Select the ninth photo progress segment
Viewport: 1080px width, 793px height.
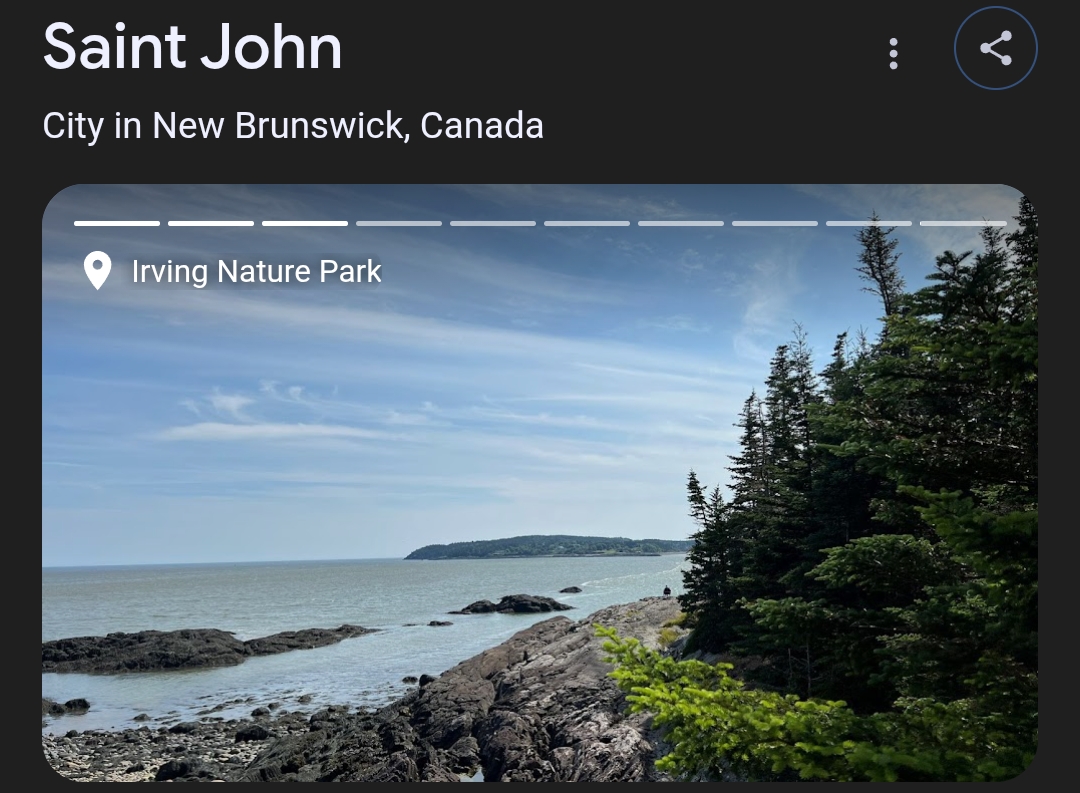869,223
